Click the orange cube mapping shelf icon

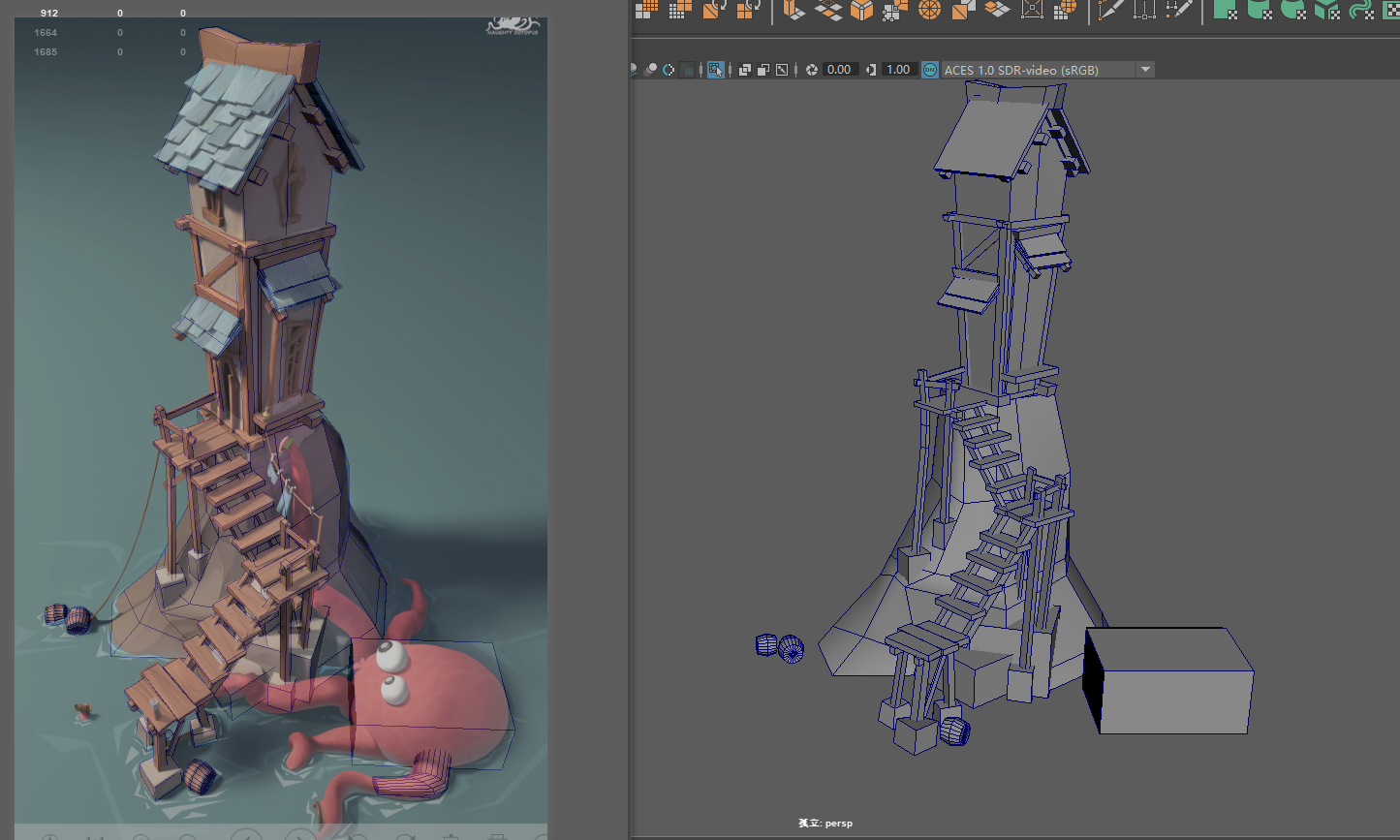coord(861,10)
